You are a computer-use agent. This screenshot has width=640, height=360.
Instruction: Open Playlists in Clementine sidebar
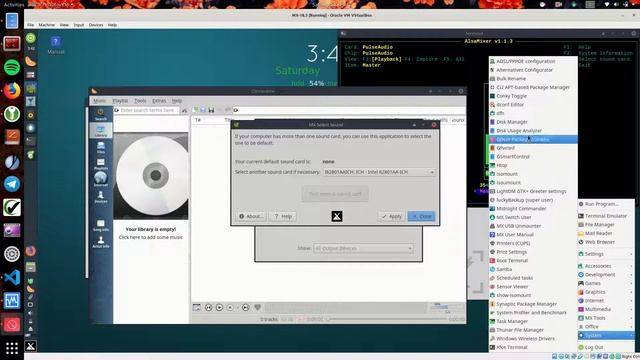[101, 164]
